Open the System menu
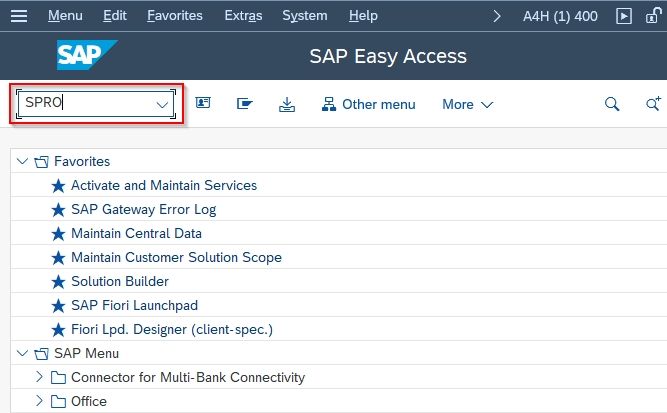 305,16
